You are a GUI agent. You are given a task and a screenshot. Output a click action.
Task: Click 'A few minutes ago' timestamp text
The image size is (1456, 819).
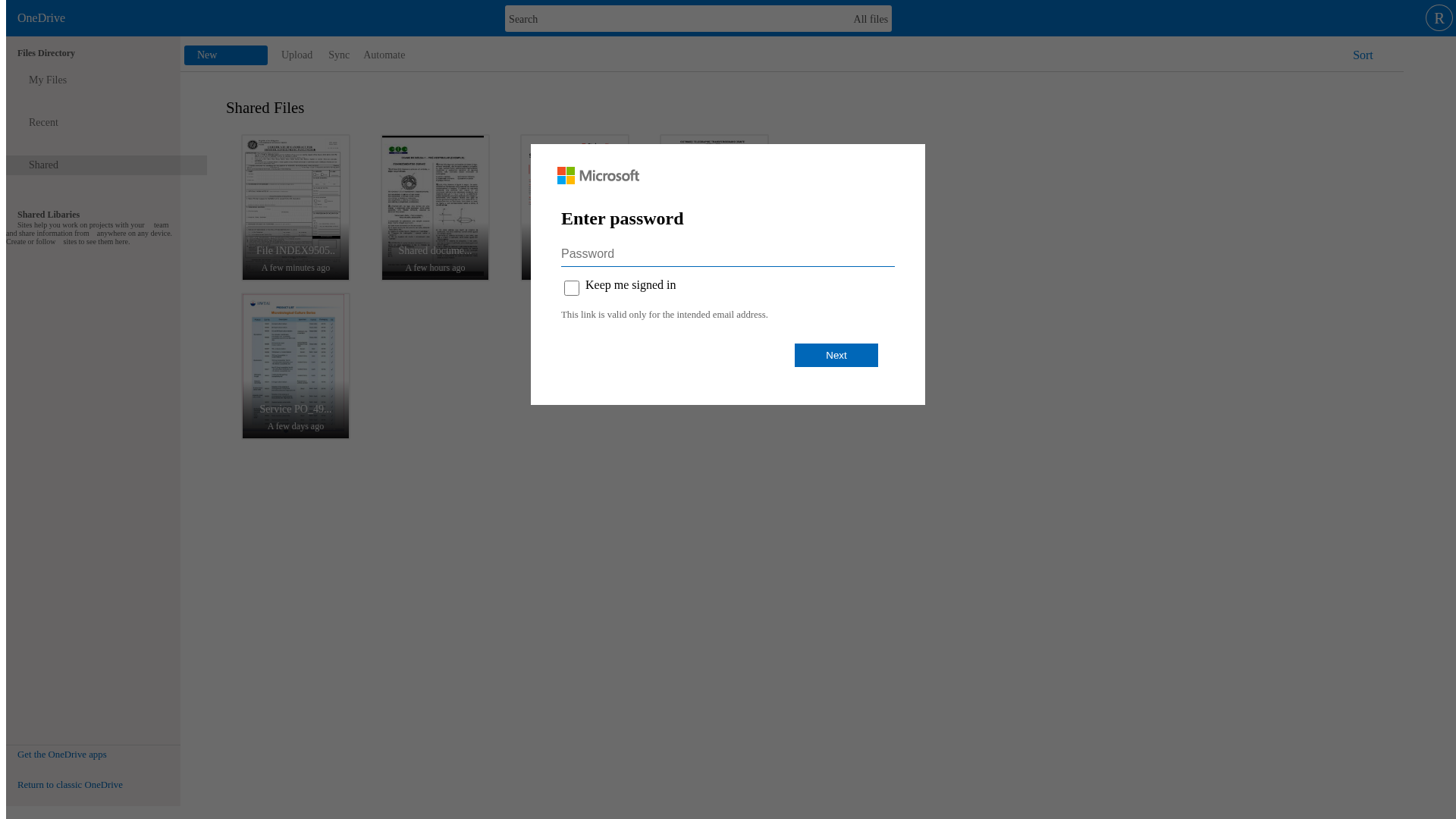[x=296, y=268]
